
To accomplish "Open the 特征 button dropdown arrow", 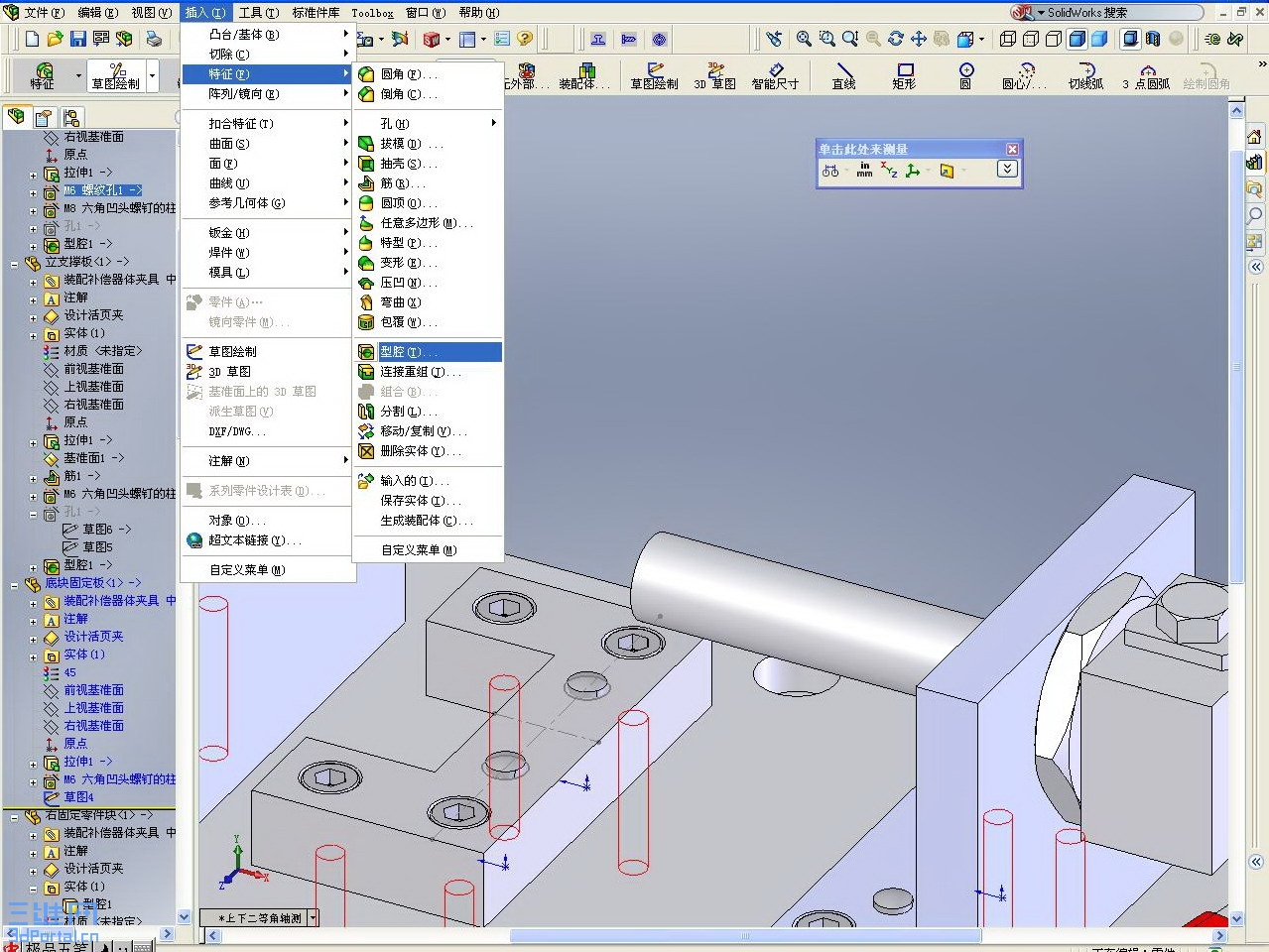I will [x=78, y=75].
